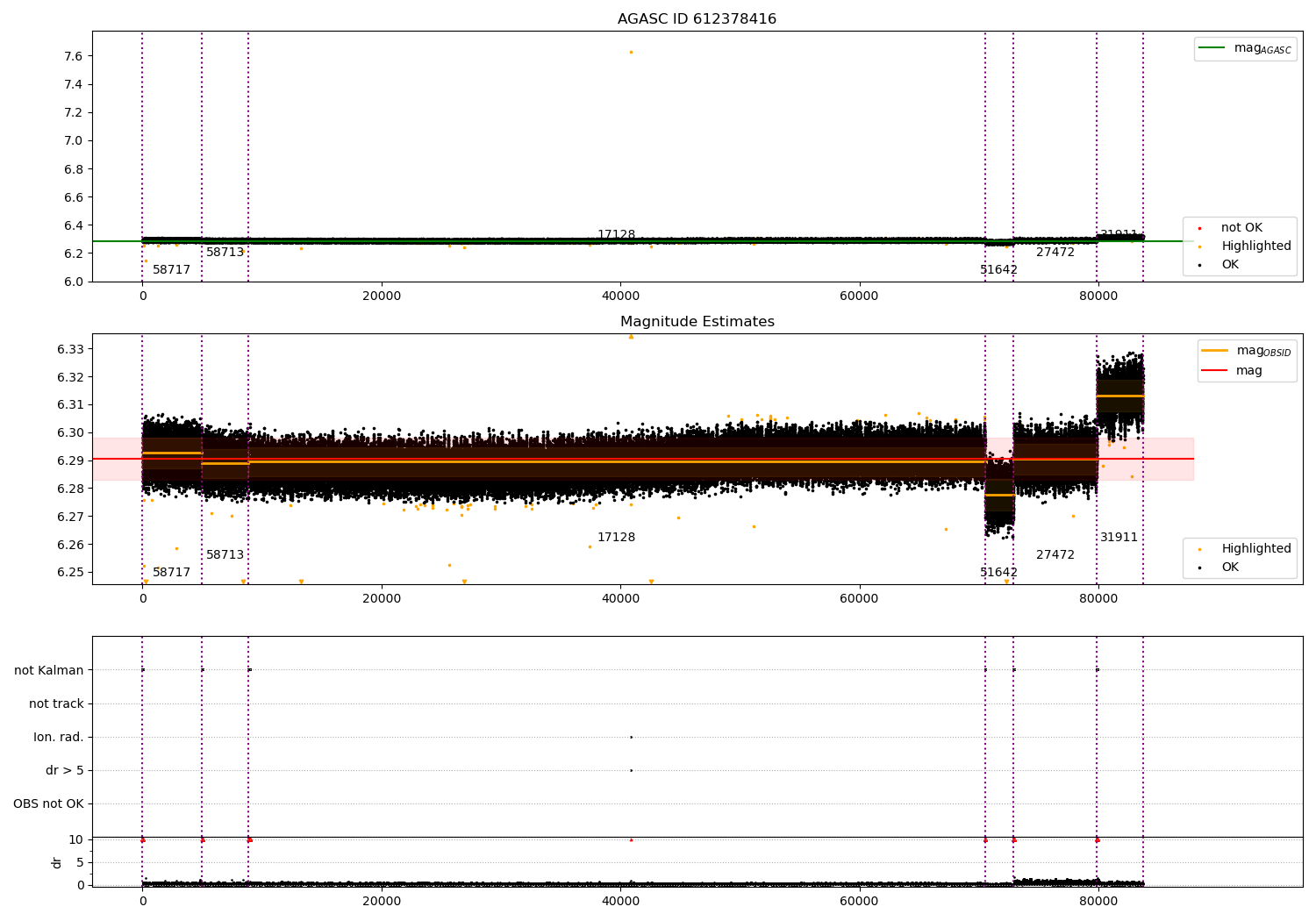1316x921 pixels.
Task: Click red 'mag' line in middle legend
Action: [x=1214, y=370]
